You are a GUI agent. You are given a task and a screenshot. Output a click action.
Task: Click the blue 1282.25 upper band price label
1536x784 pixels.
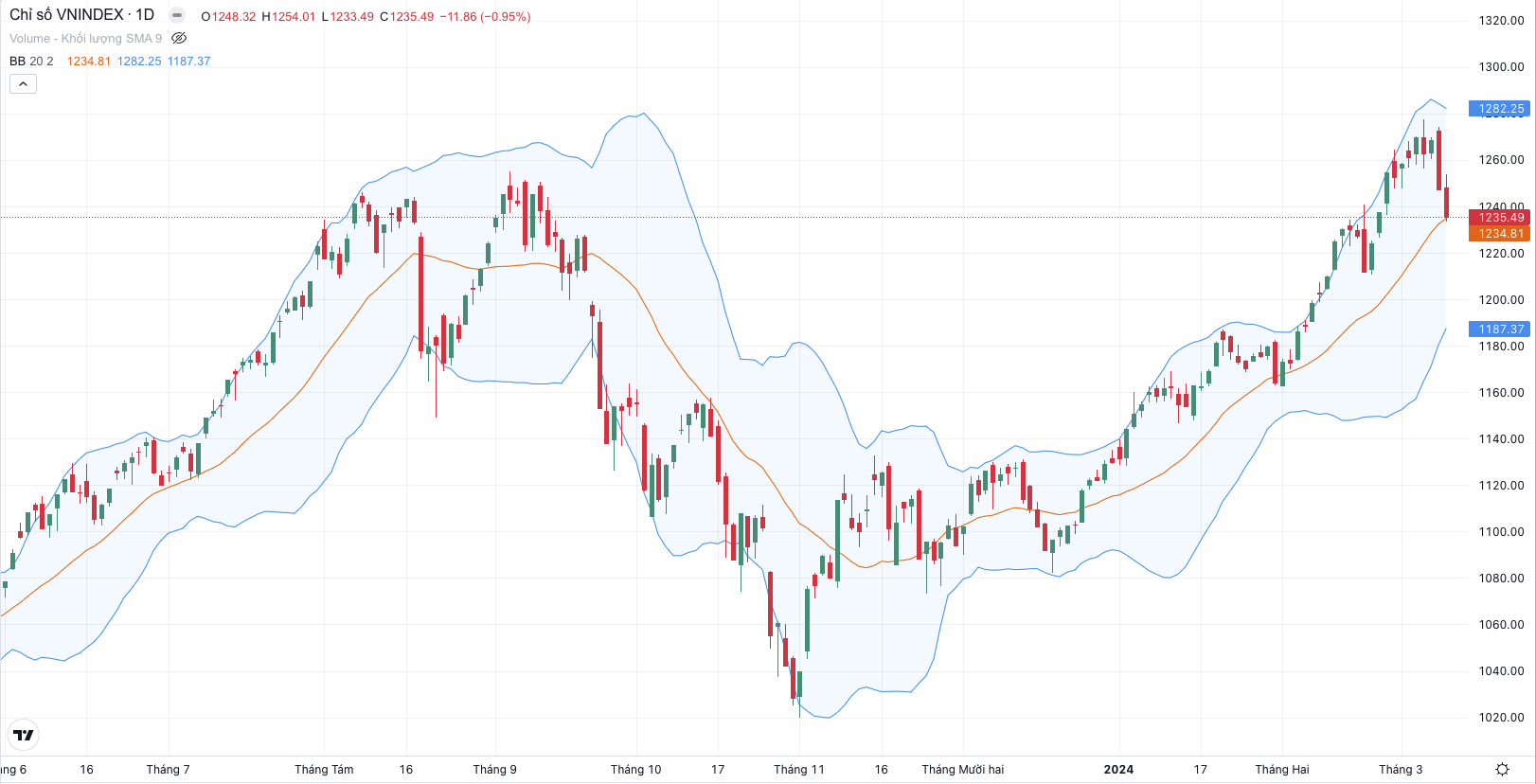tap(1499, 109)
